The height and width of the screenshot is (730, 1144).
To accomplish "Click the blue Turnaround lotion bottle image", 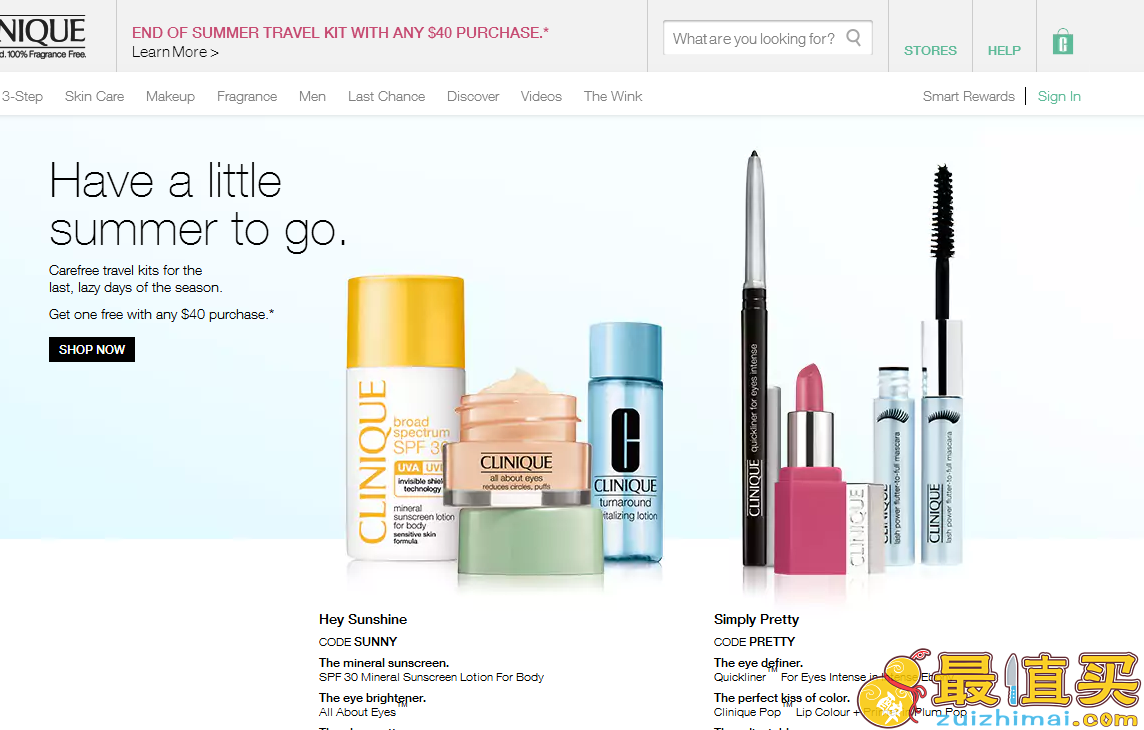I will pyautogui.click(x=626, y=442).
